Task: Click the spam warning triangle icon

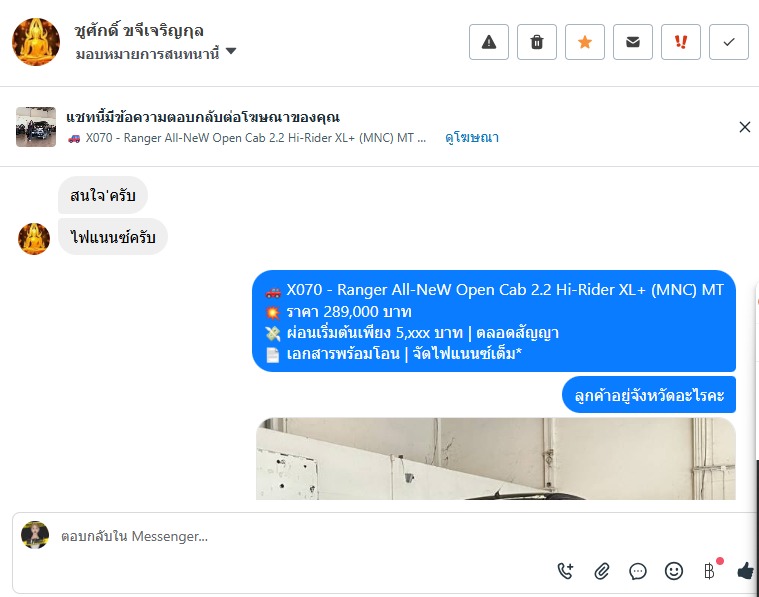Action: (x=488, y=42)
